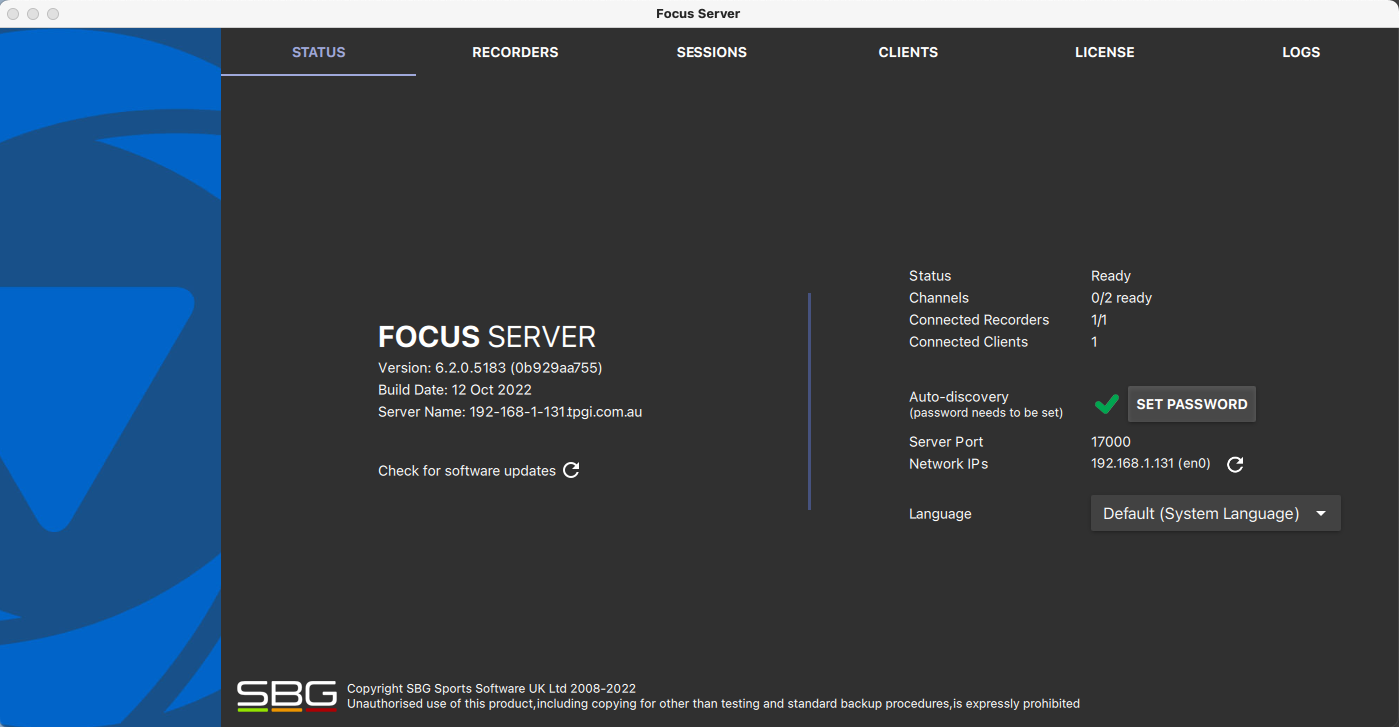Click the SBG logo

coord(286,696)
